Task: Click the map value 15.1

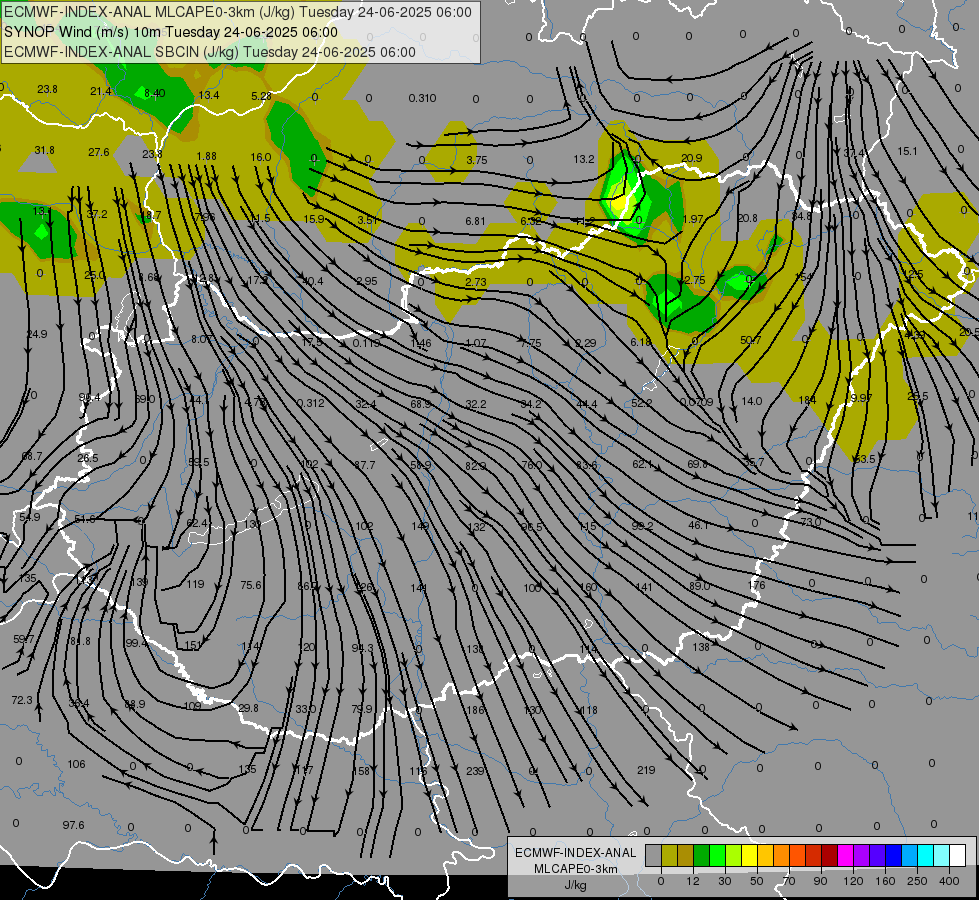Action: 907,151
